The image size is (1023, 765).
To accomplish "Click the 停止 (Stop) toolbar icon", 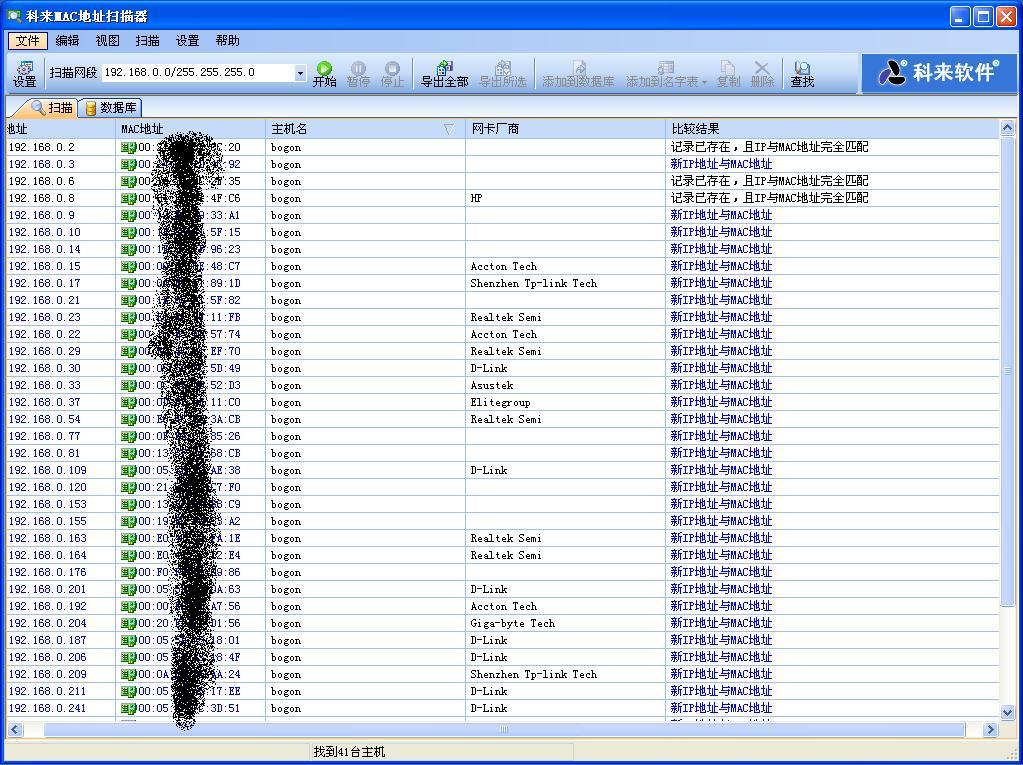I will pos(392,73).
